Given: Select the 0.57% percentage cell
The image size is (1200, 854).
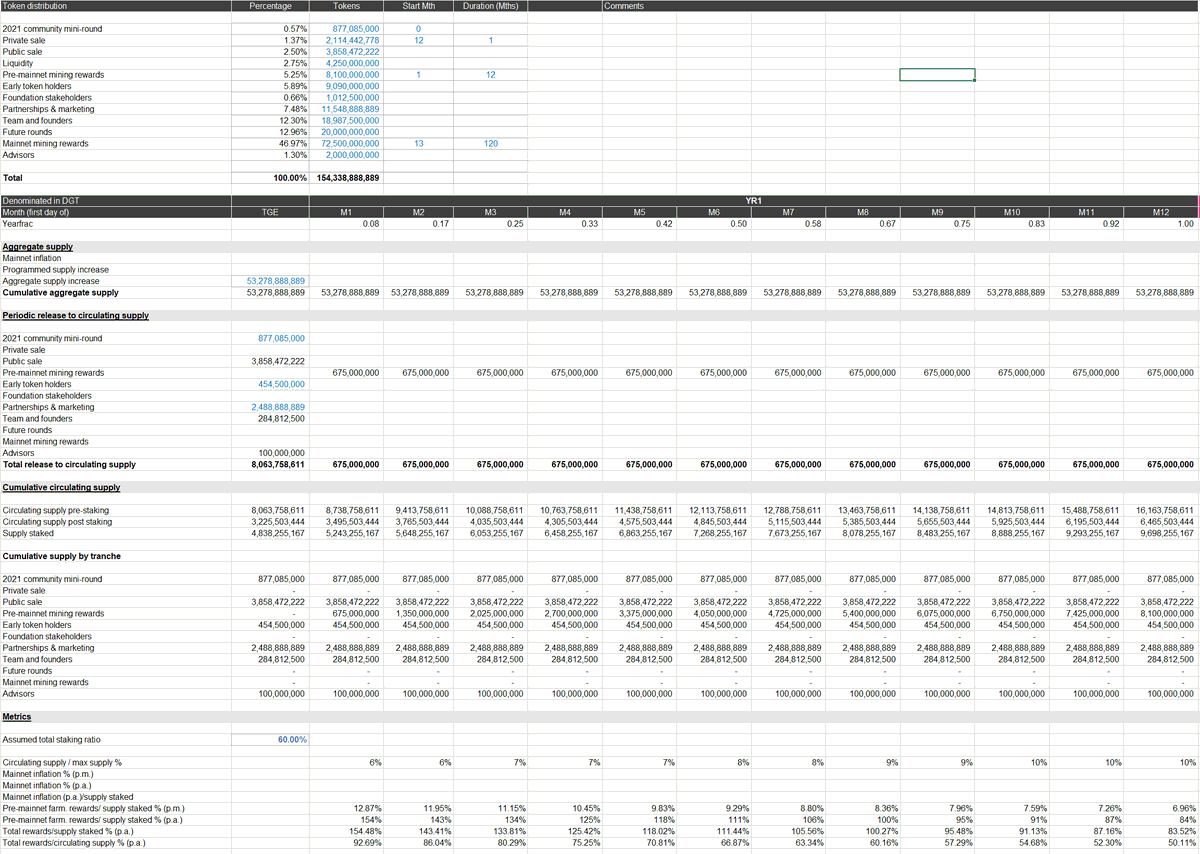Looking at the screenshot, I should pos(270,29).
